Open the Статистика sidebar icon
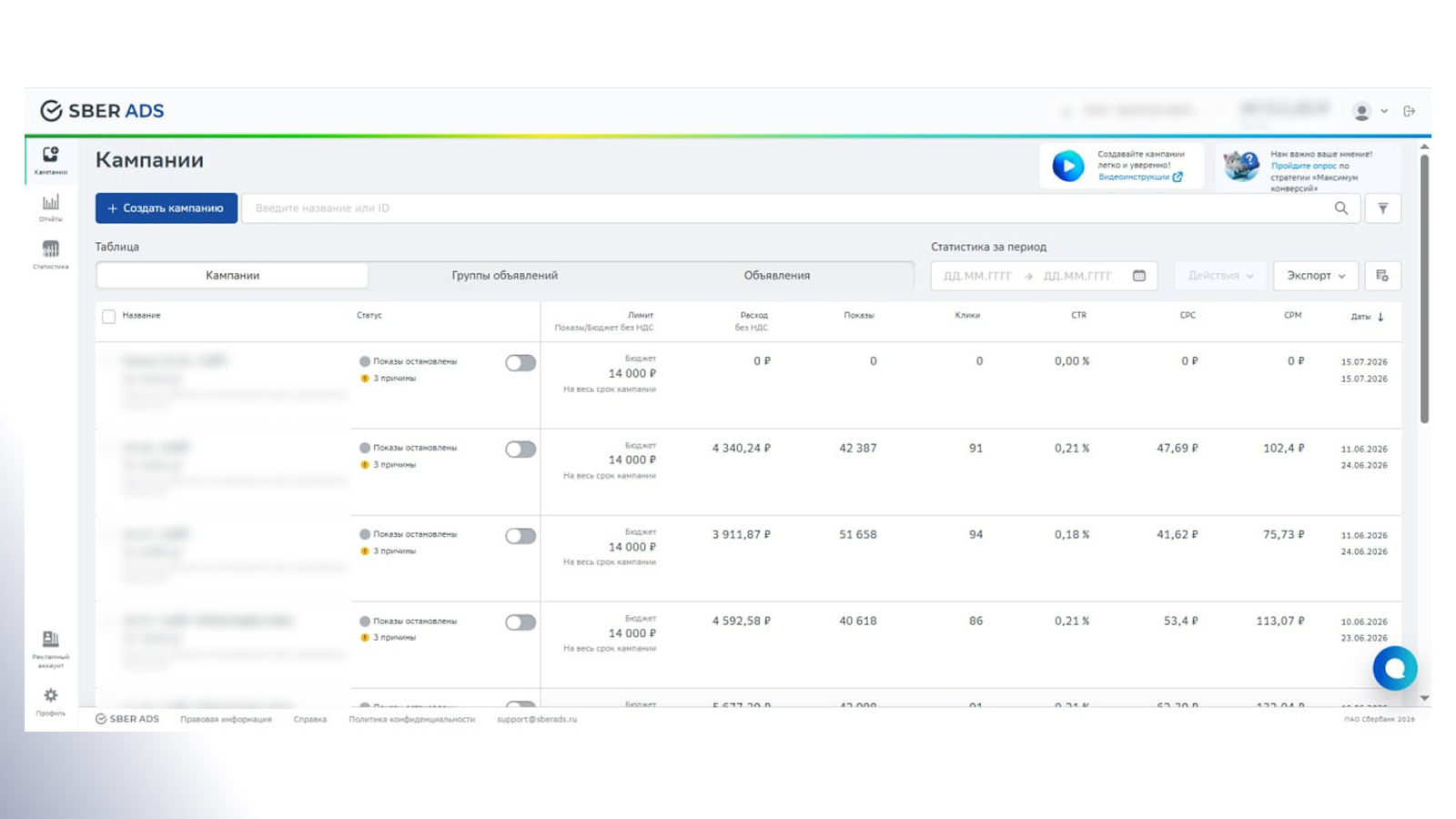The image size is (1456, 819). pyautogui.click(x=50, y=255)
